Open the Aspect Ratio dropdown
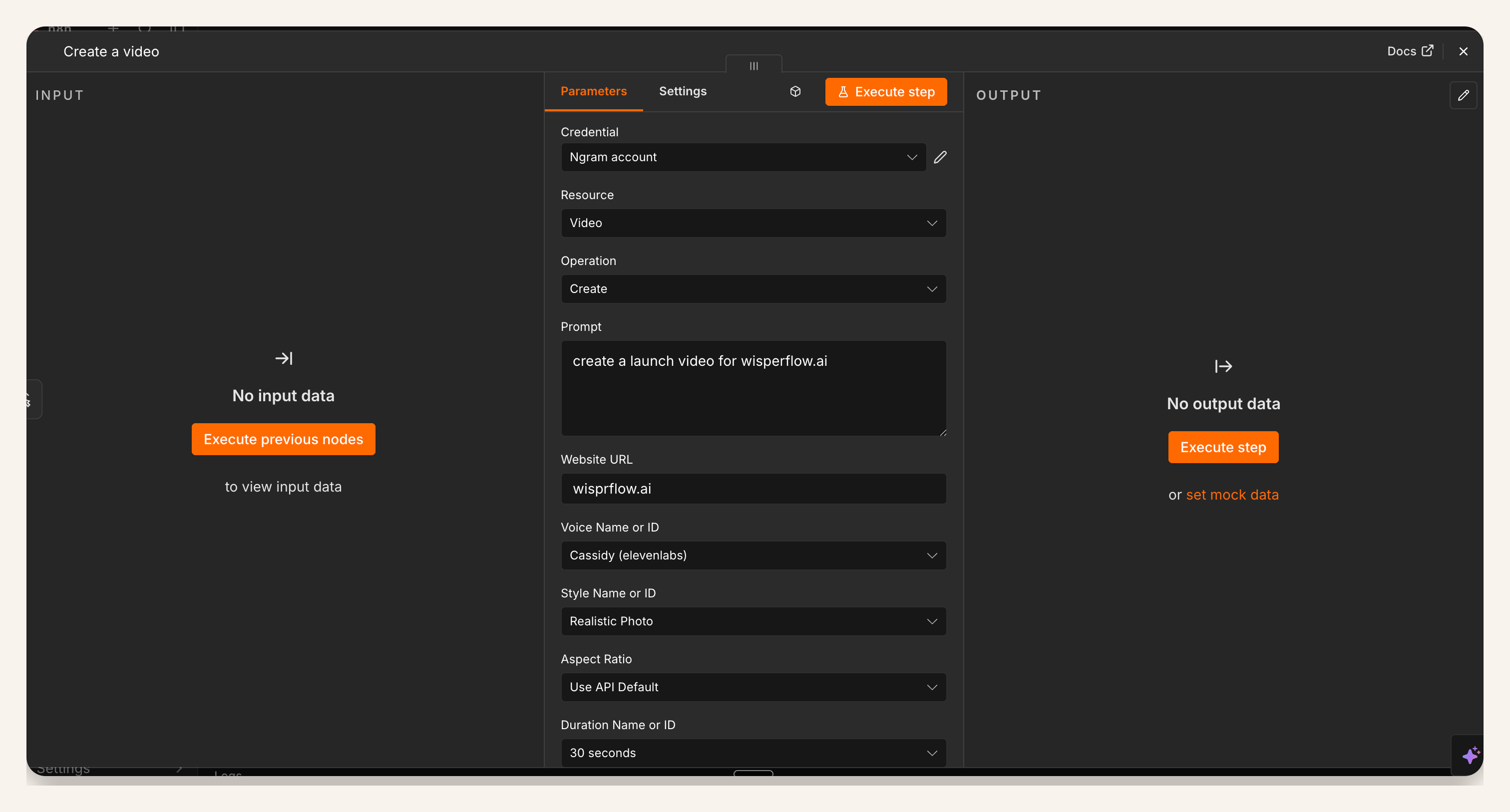 [x=753, y=687]
